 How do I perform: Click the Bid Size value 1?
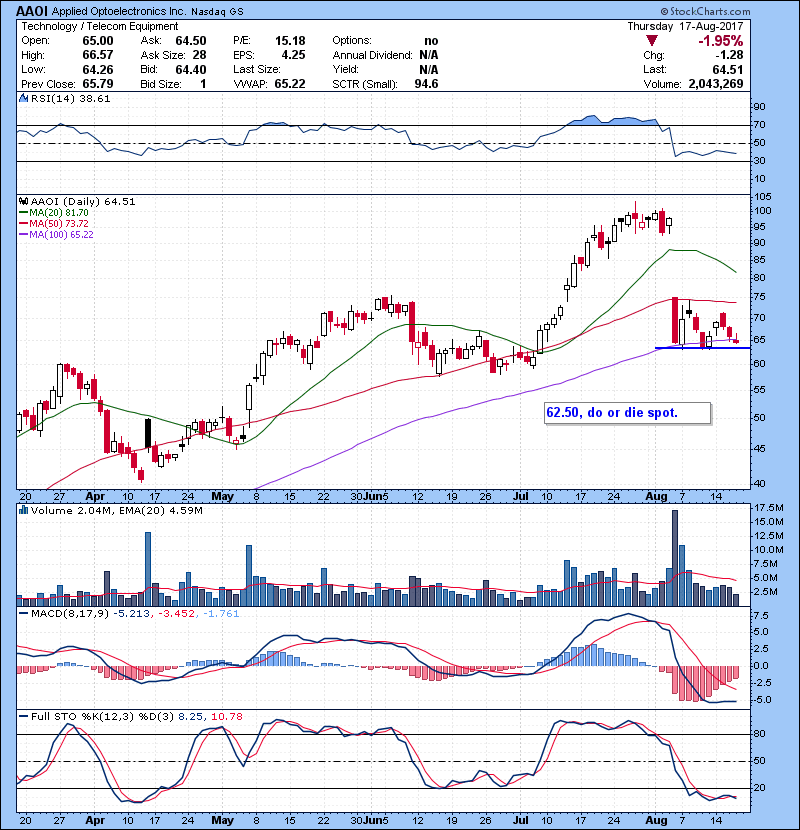click(203, 84)
